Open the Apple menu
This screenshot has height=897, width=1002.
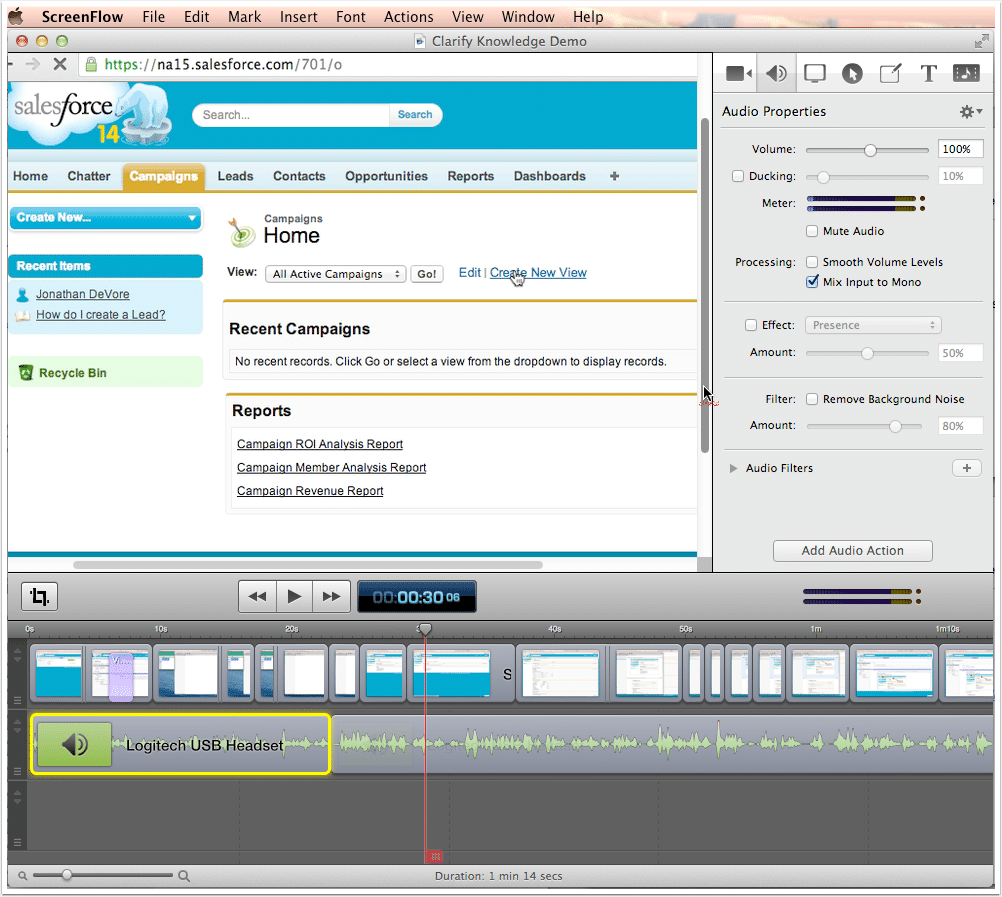point(15,16)
